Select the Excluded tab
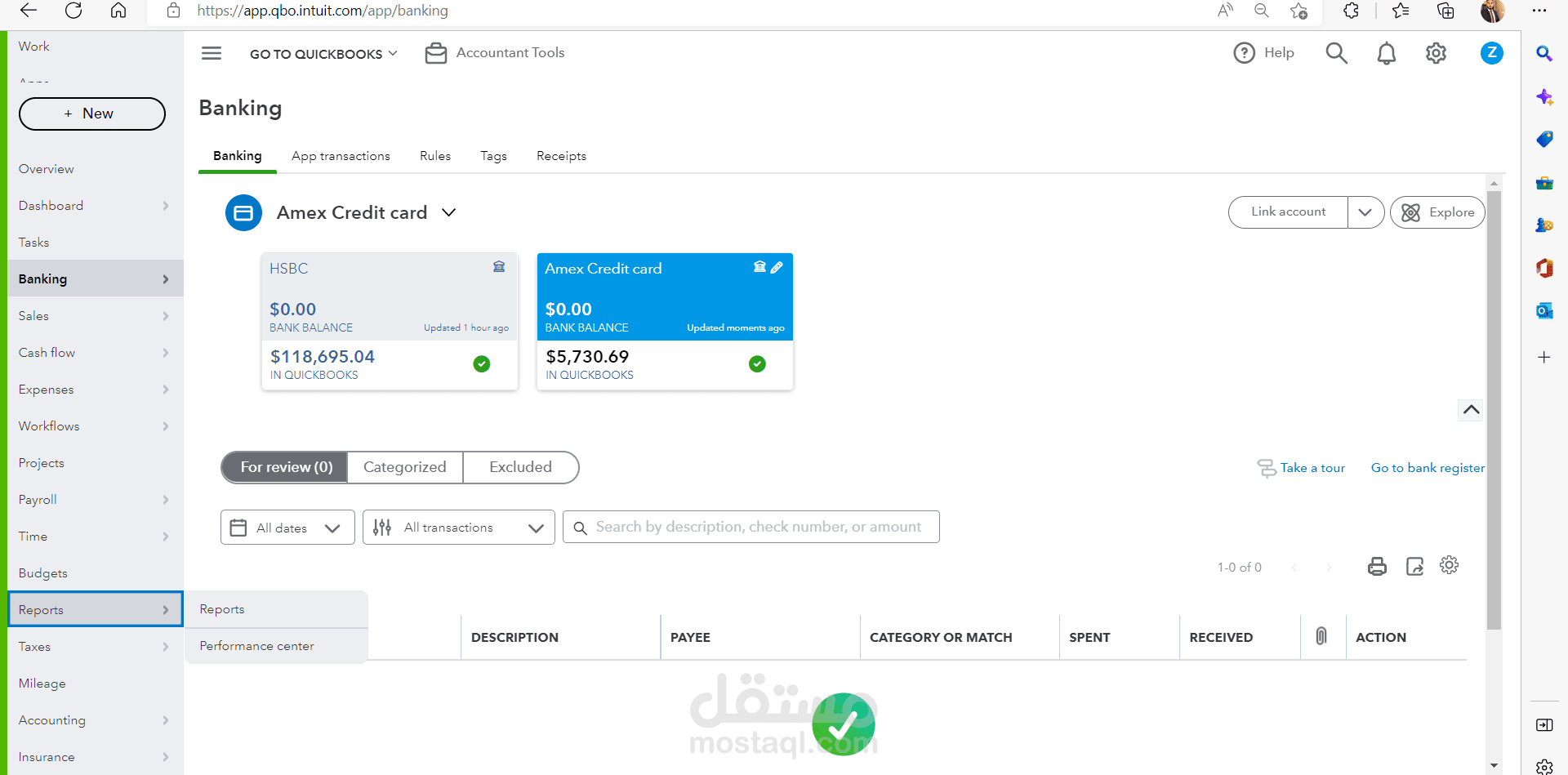Screen dimensions: 1568x775 click(x=521, y=467)
